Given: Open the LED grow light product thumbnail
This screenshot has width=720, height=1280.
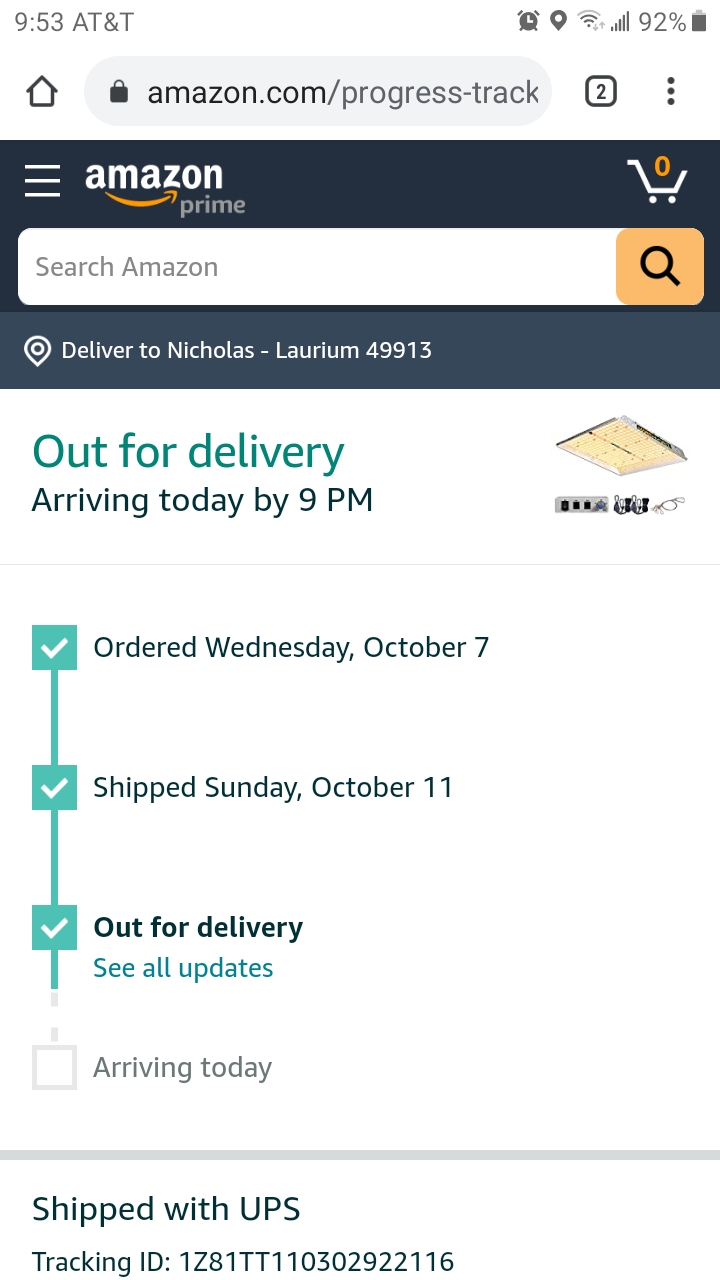Looking at the screenshot, I should pyautogui.click(x=621, y=444).
